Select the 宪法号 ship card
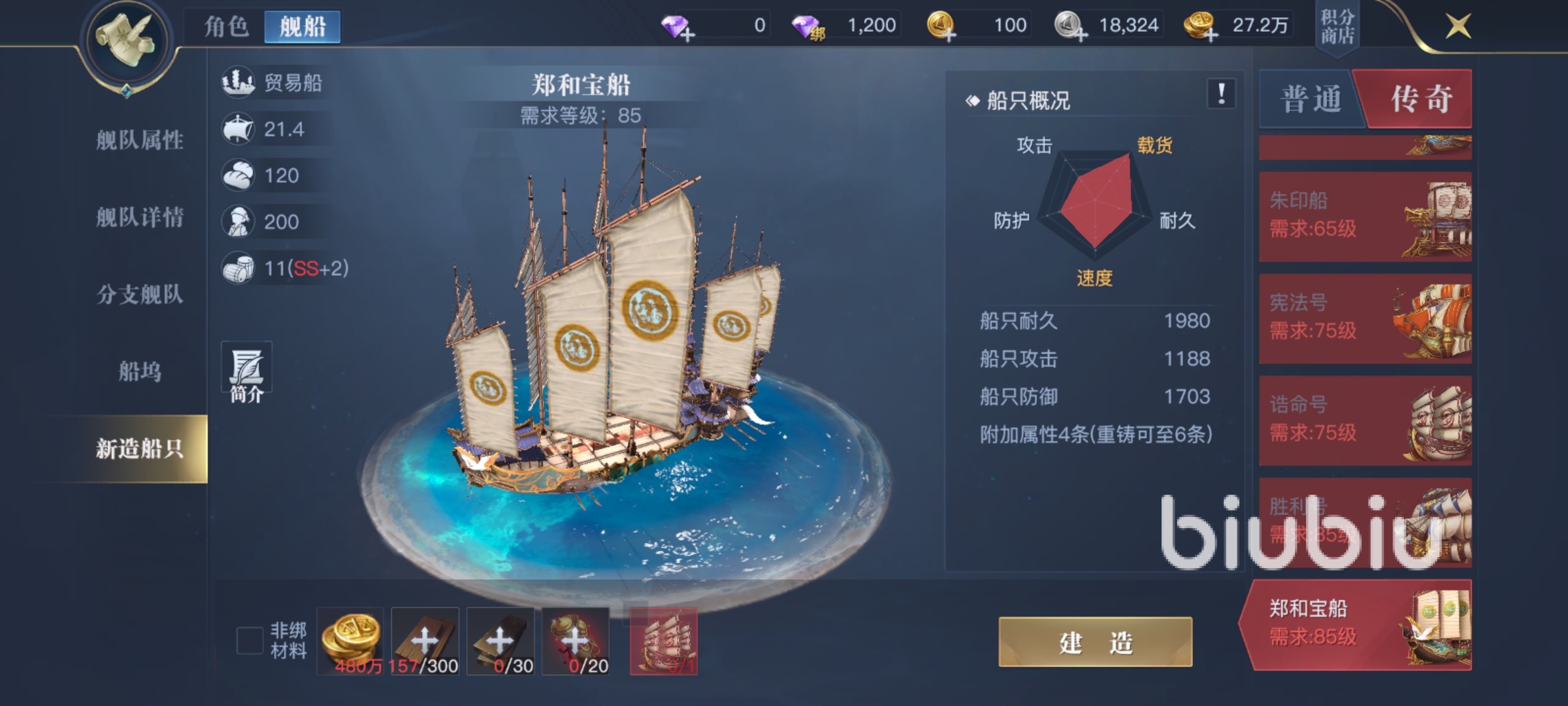Screen dimensions: 1568x706 [x=1365, y=318]
